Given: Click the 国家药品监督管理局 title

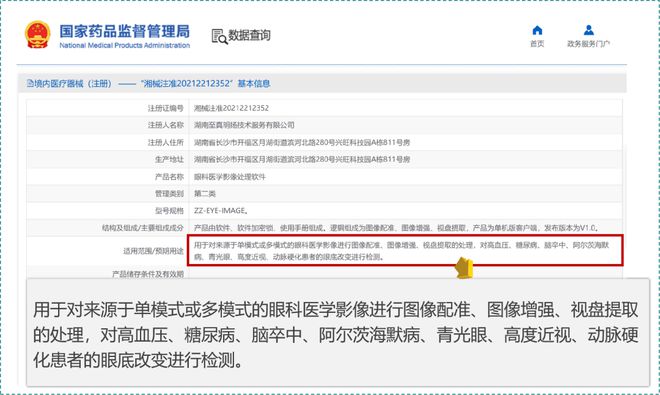Looking at the screenshot, I should [125, 31].
